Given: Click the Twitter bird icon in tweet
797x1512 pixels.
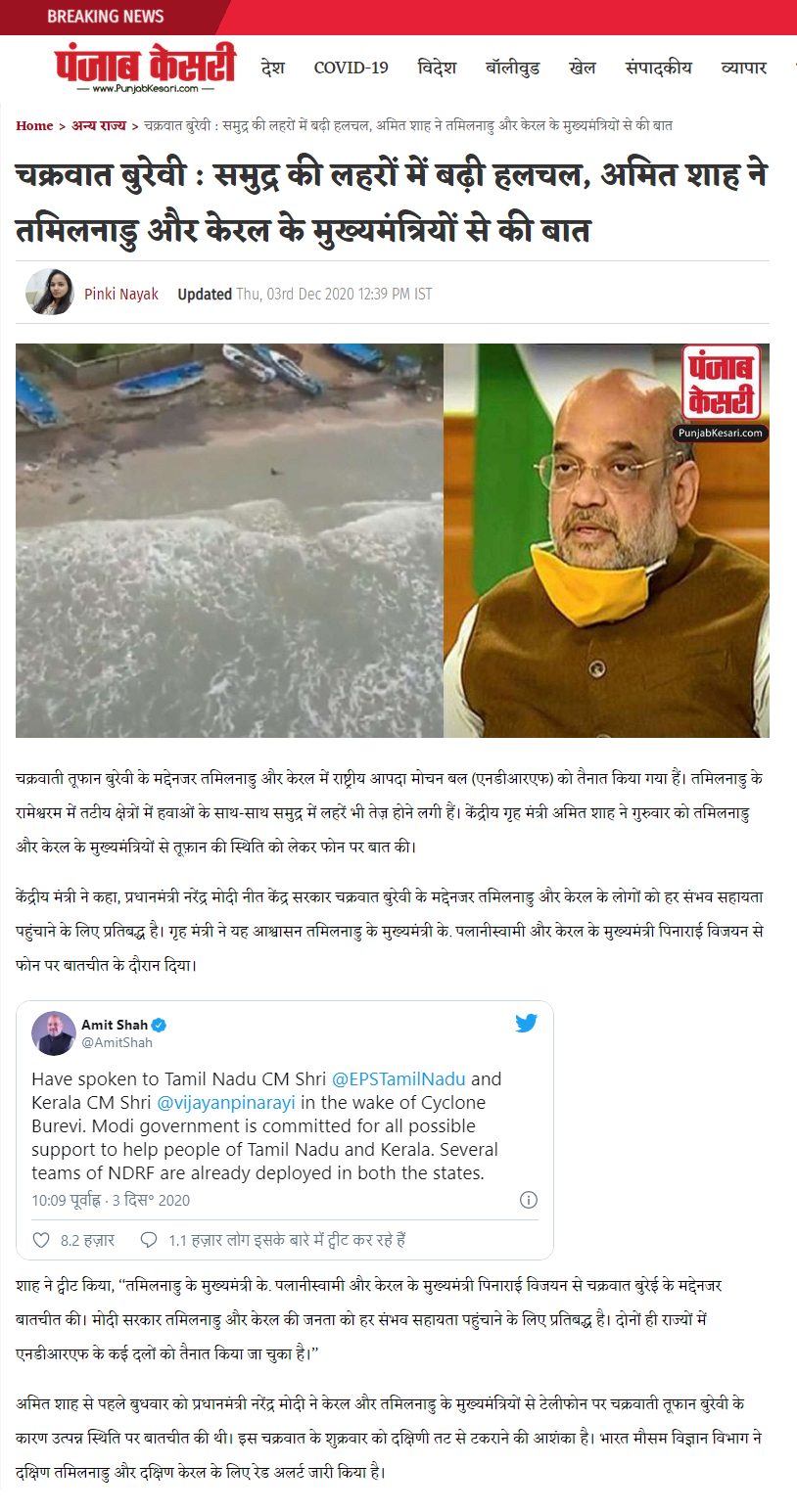Looking at the screenshot, I should click(x=527, y=1024).
